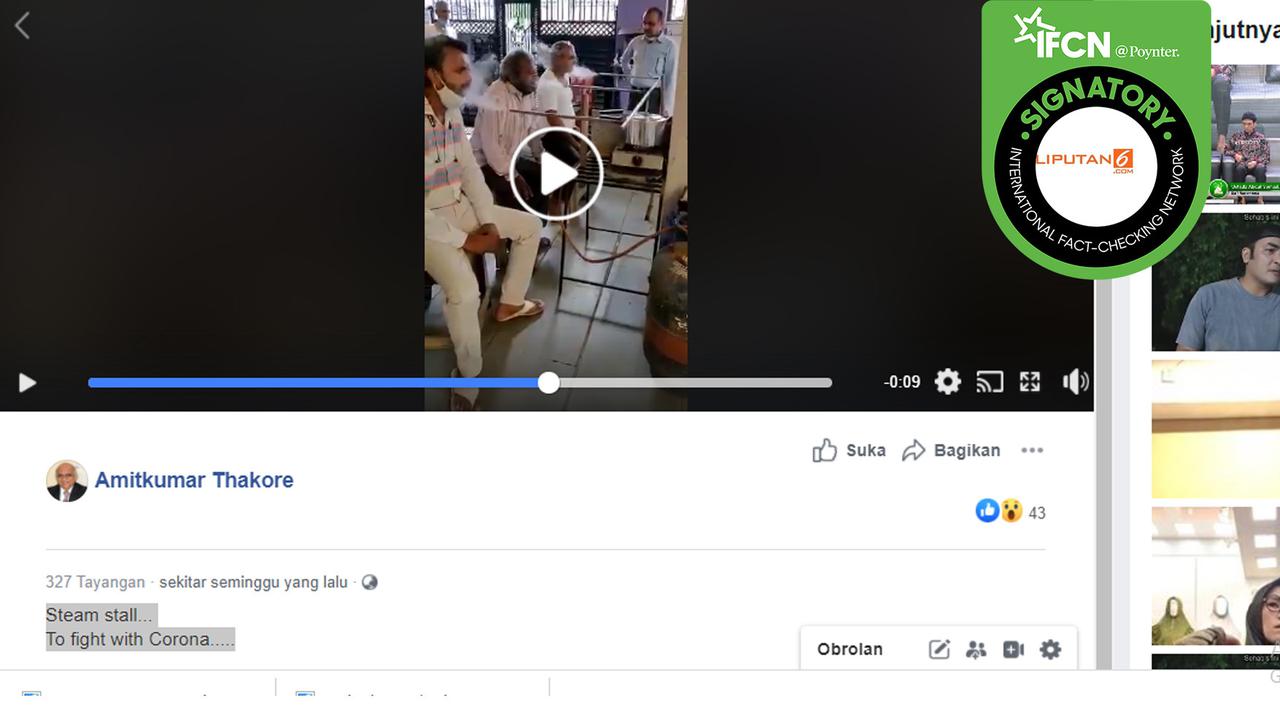Open chat settings gear in Obrolan
This screenshot has width=1280, height=720.
(x=1050, y=649)
